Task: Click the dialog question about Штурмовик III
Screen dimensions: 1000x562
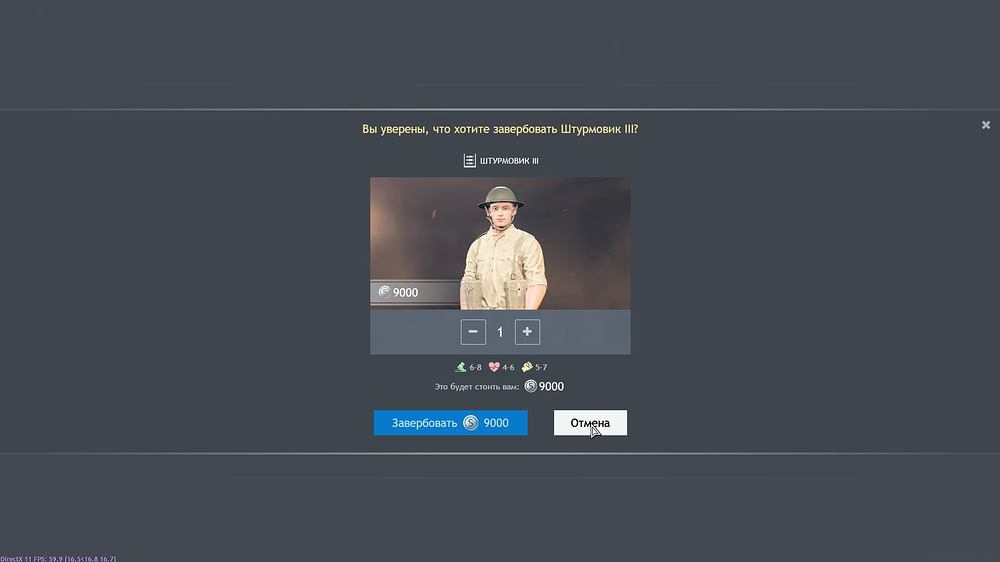Action: (x=500, y=129)
